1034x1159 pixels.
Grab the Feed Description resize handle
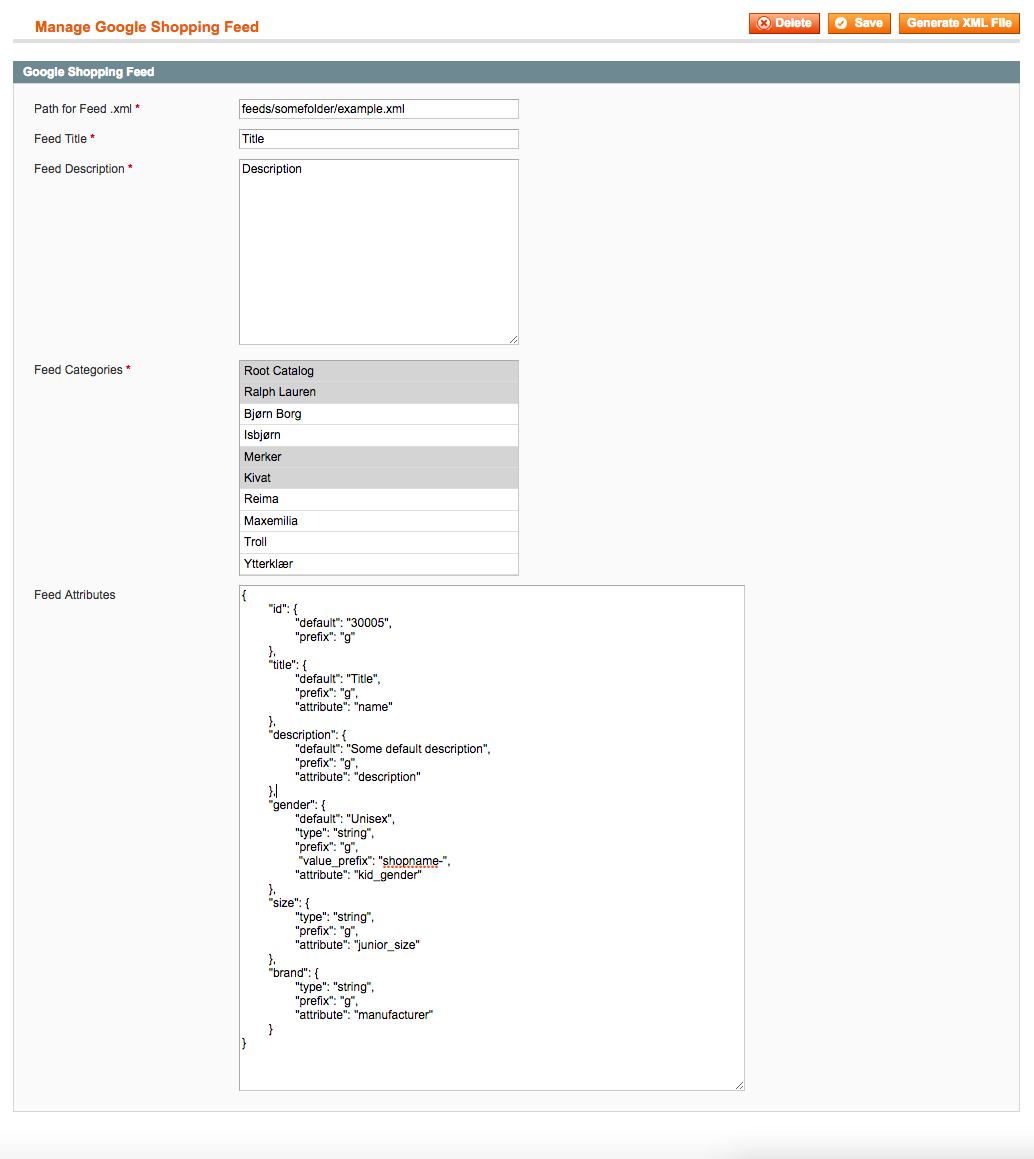tap(513, 340)
